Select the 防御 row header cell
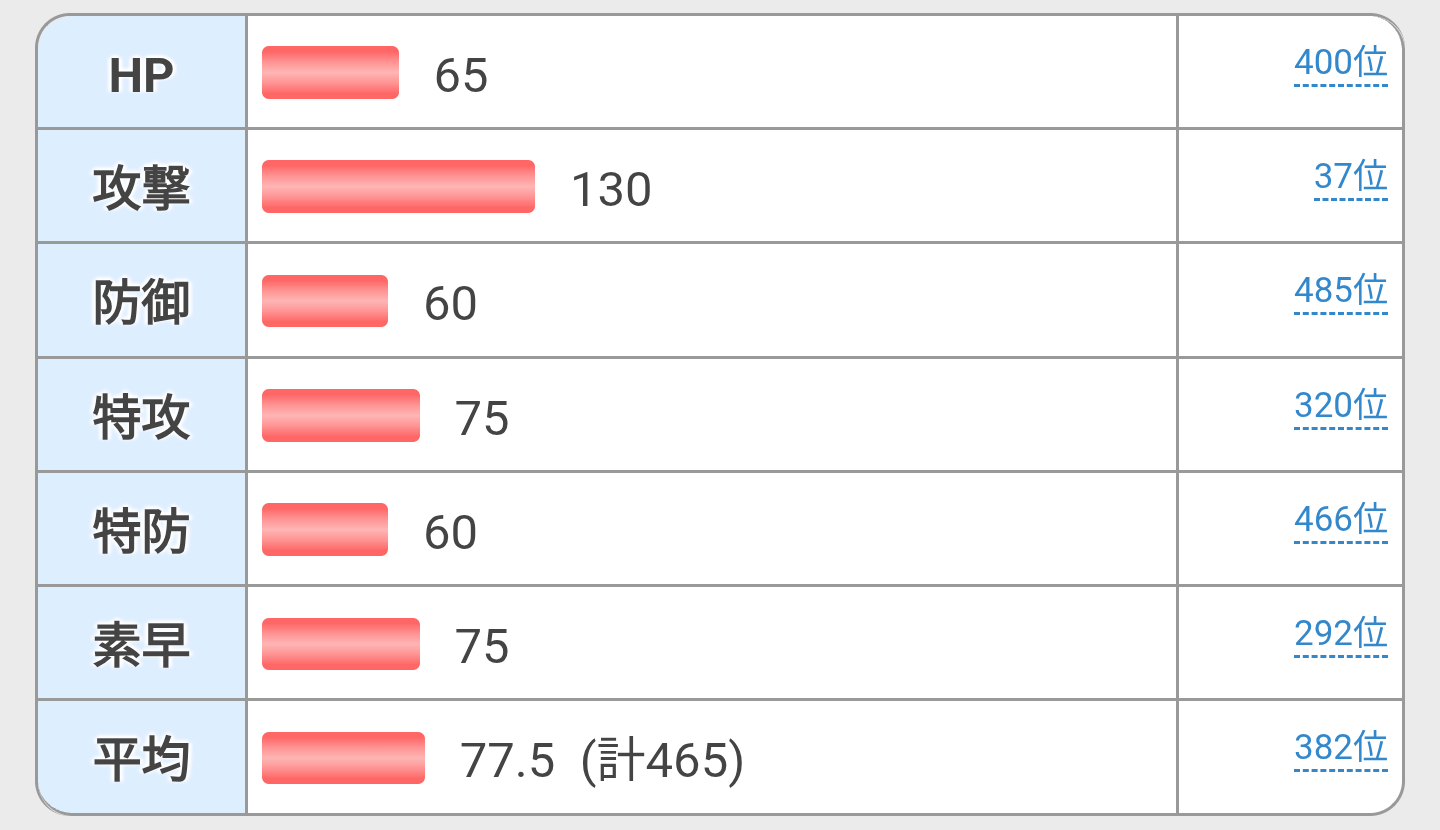 pos(141,301)
